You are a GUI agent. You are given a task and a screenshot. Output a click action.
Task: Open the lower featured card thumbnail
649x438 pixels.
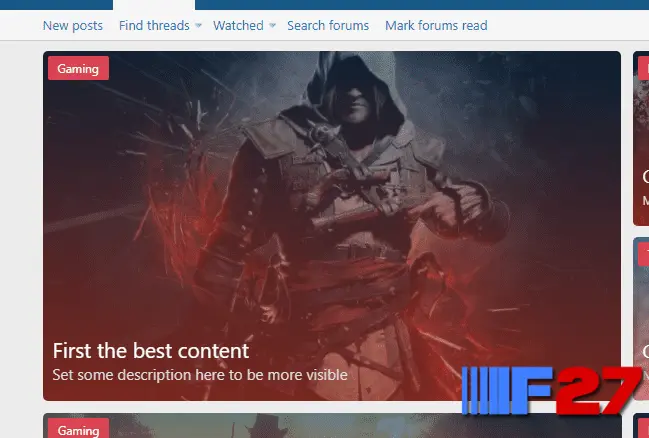pos(330,427)
